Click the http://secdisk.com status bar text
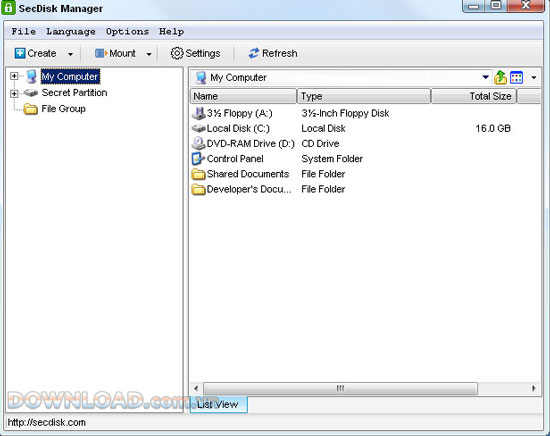Screen dimensions: 550x436 coord(46,422)
